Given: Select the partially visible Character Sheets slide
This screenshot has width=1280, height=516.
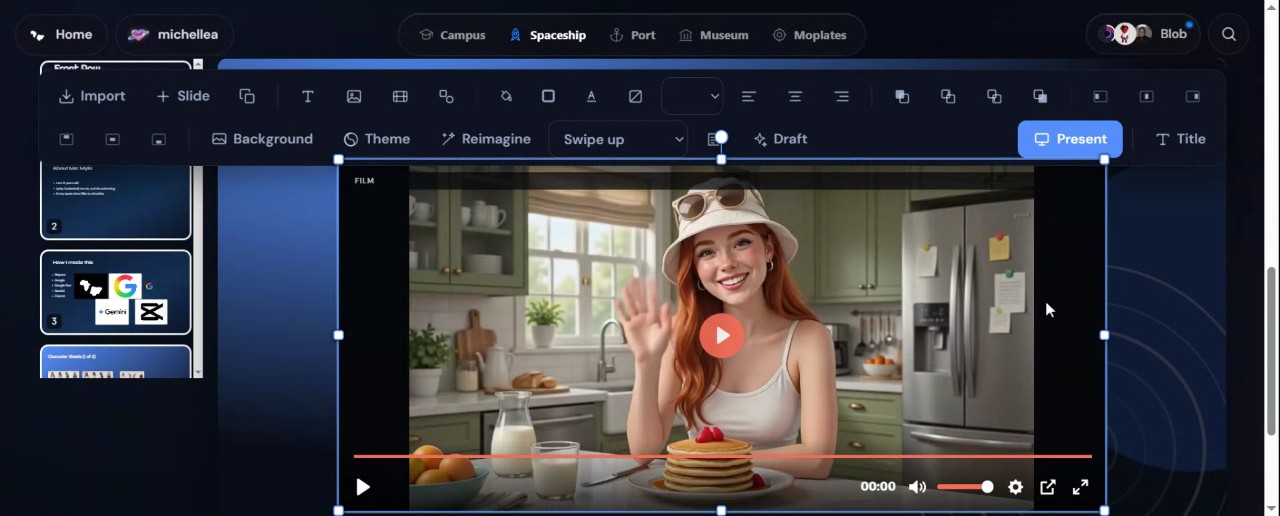Looking at the screenshot, I should [x=116, y=362].
